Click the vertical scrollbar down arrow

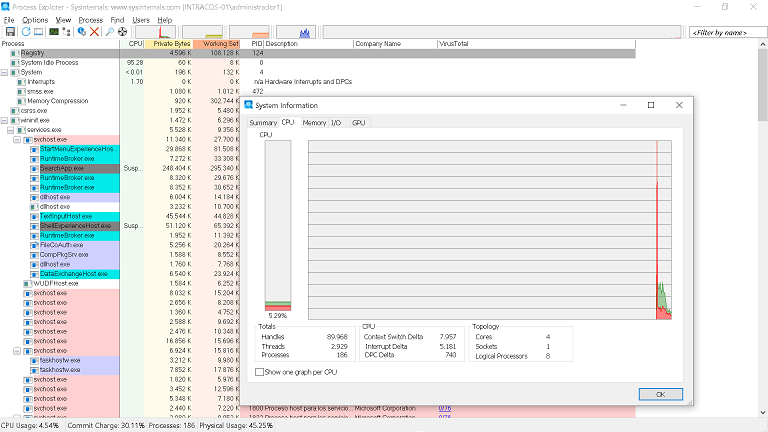click(x=763, y=412)
